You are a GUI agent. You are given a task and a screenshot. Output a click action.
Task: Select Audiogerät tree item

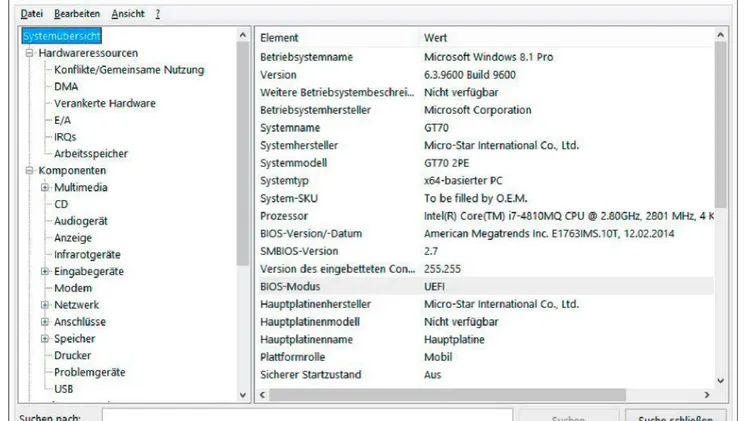(x=81, y=221)
